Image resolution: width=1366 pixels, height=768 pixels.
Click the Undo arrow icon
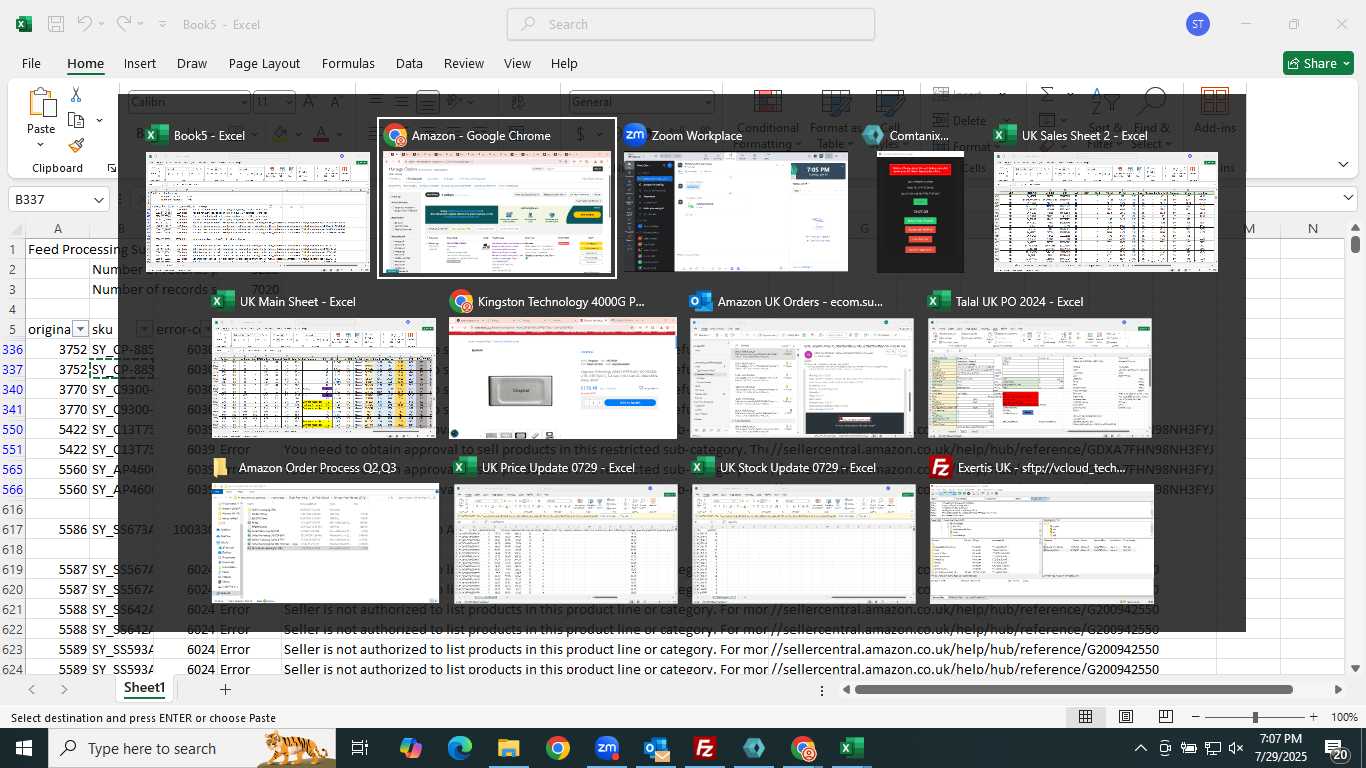coord(84,24)
